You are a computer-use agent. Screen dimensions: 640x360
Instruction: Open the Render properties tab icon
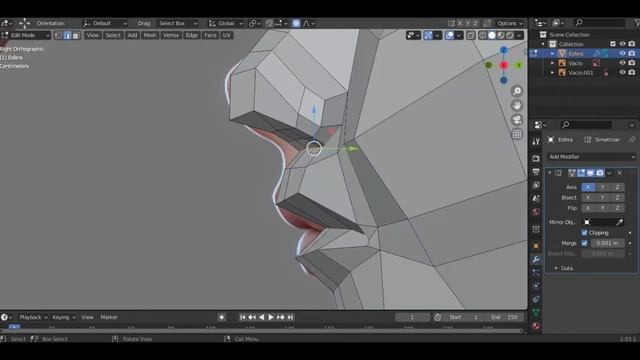coord(536,158)
